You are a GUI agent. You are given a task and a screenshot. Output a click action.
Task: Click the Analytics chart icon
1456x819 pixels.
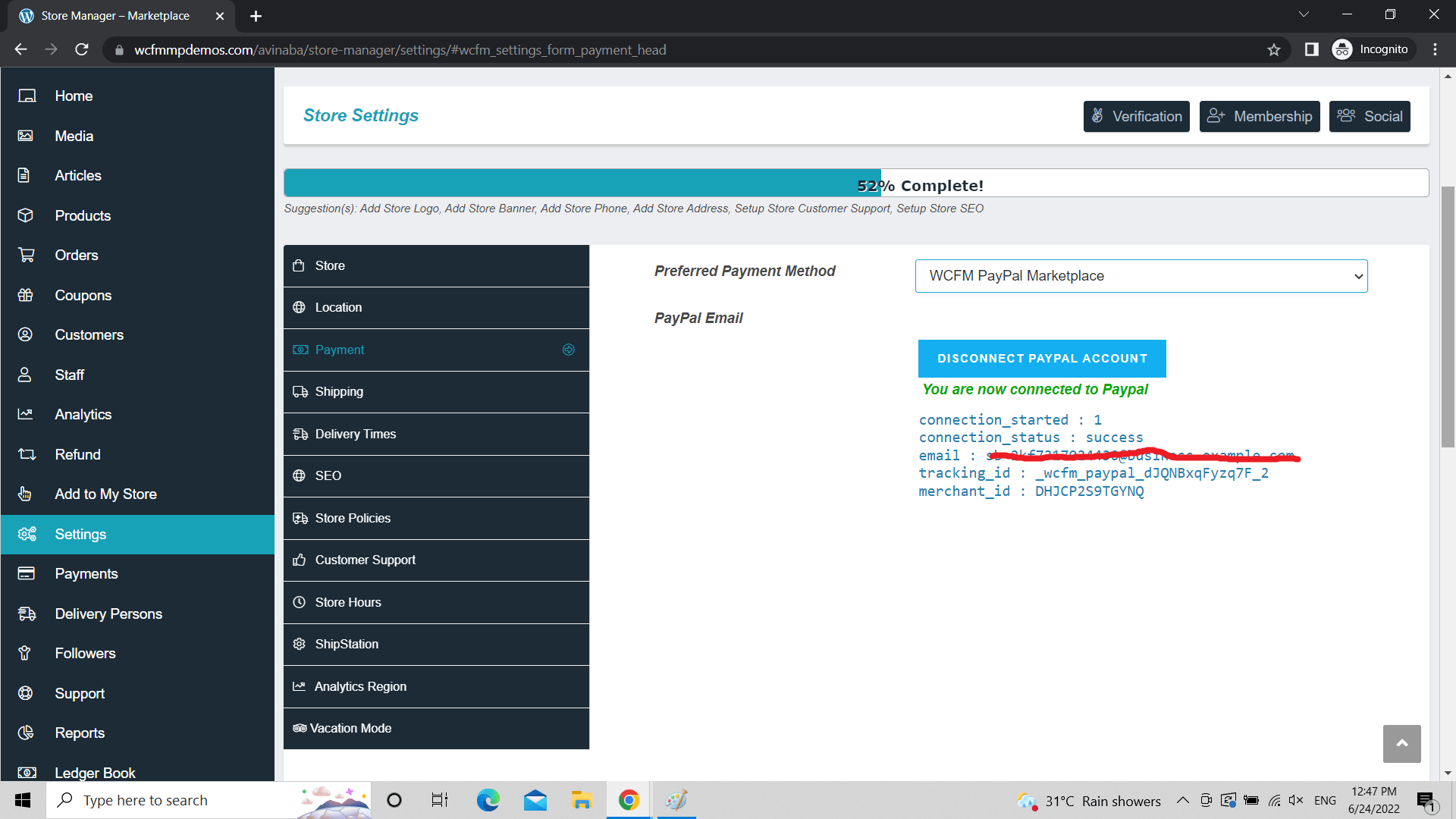(26, 414)
